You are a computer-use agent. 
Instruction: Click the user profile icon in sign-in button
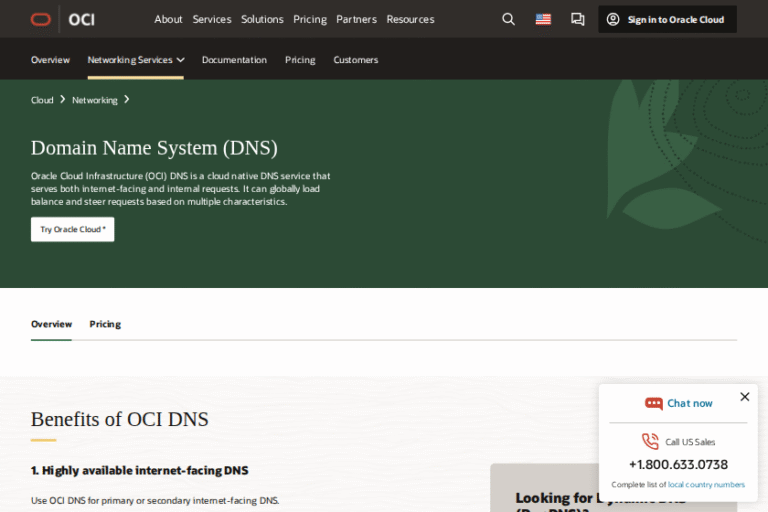pos(613,19)
